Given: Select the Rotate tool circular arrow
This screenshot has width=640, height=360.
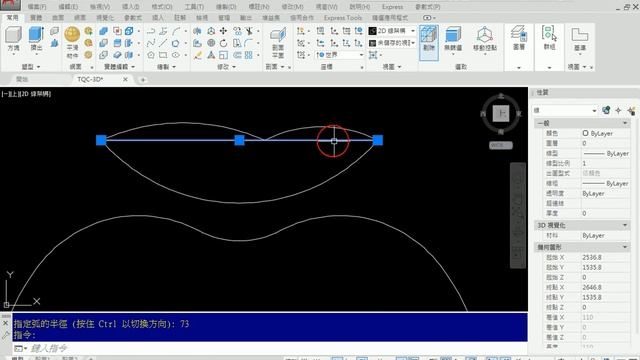Looking at the screenshot, I should (x=224, y=43).
